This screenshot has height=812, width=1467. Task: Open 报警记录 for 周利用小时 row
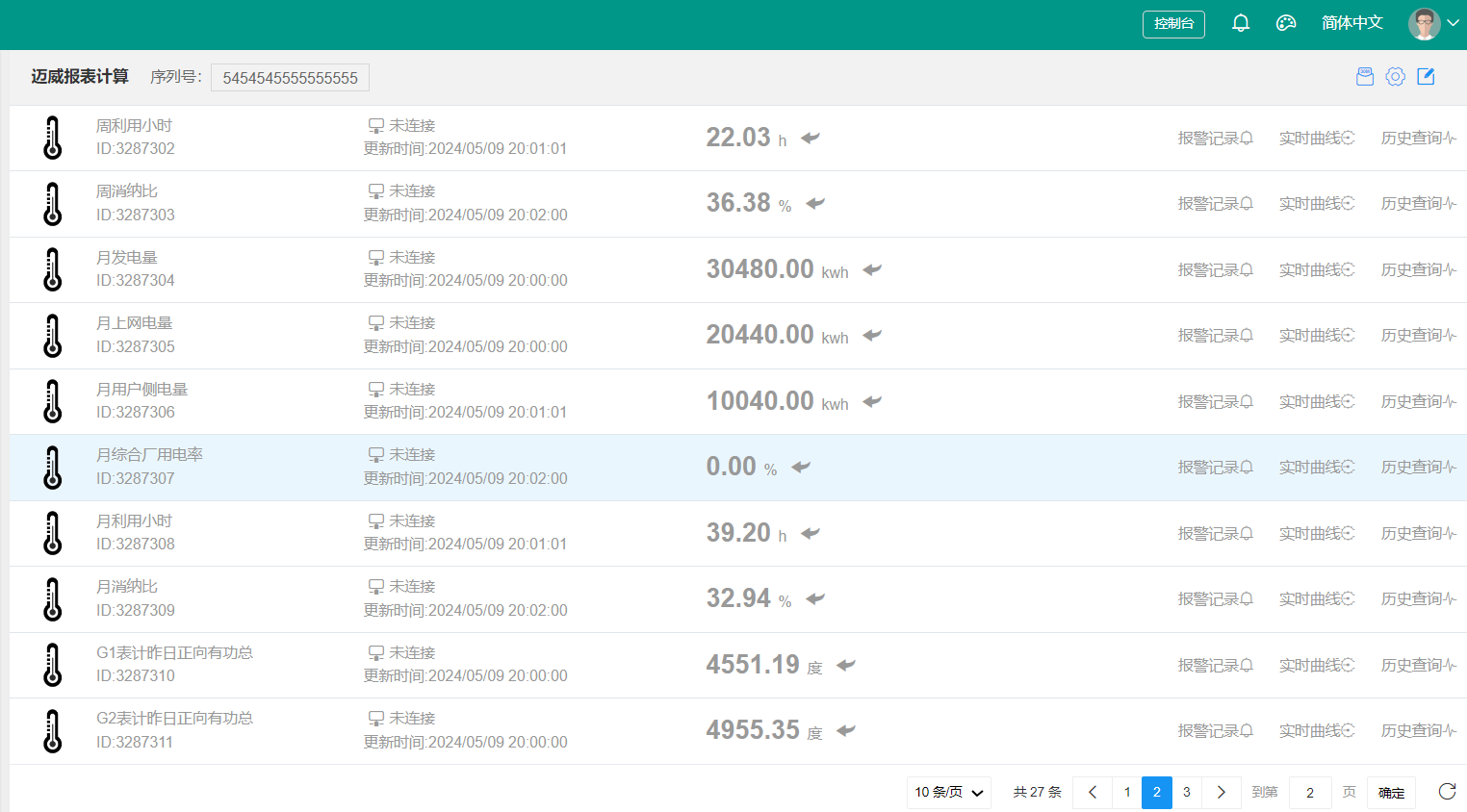[x=1215, y=139]
